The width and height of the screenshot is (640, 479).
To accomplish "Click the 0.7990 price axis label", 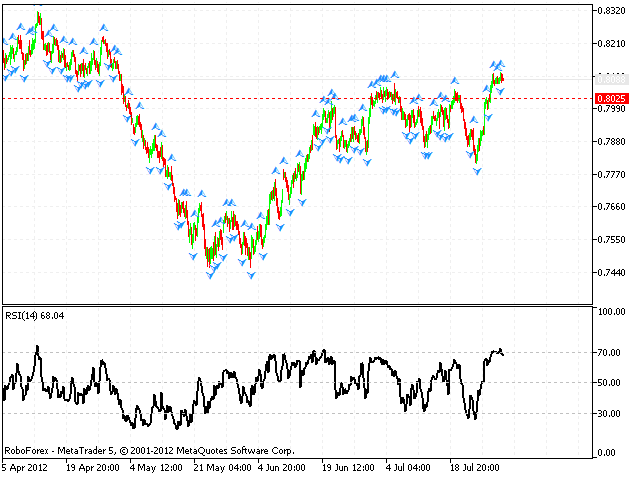I will point(611,109).
